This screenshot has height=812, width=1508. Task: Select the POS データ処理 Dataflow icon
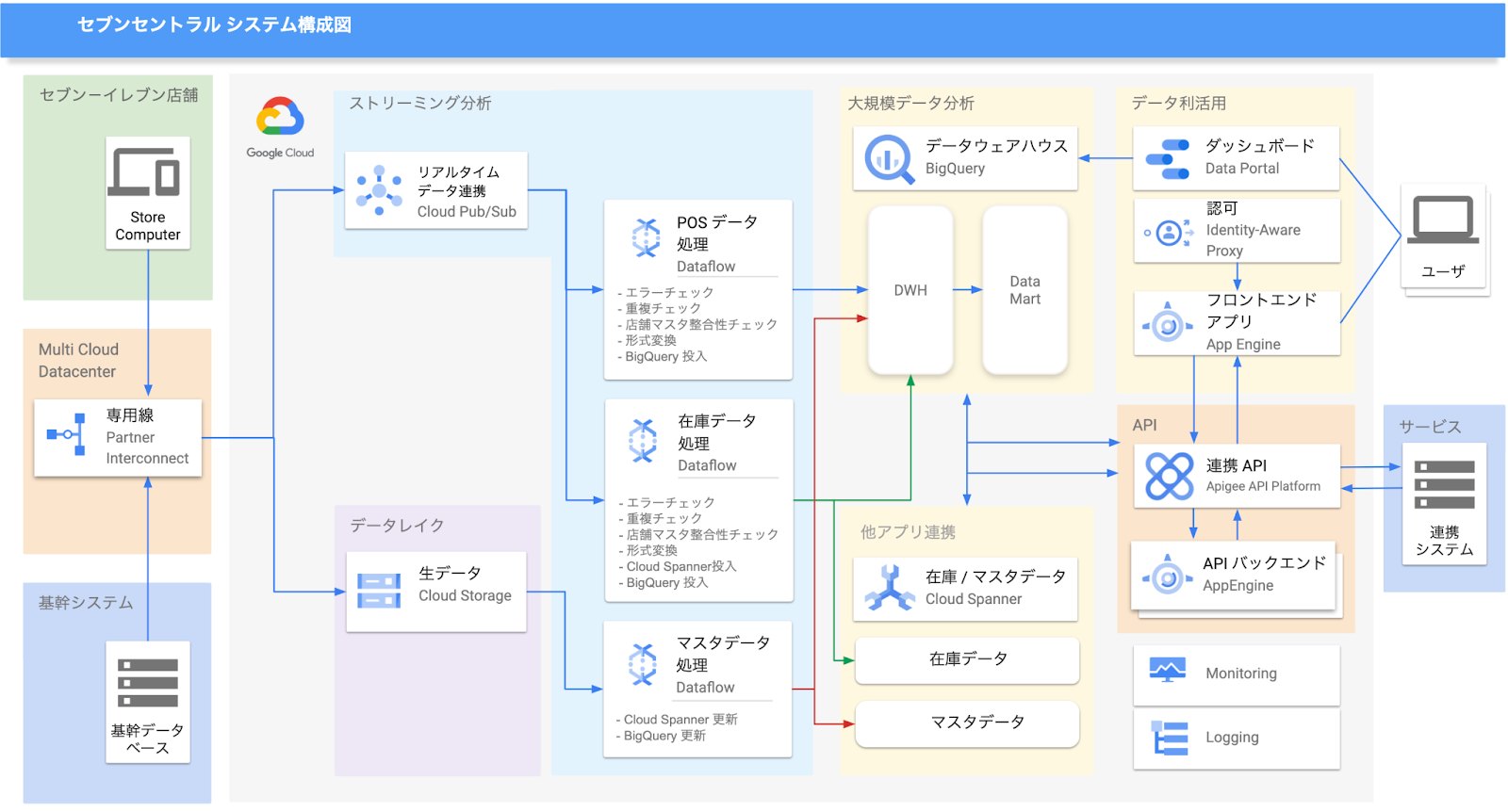click(x=646, y=237)
